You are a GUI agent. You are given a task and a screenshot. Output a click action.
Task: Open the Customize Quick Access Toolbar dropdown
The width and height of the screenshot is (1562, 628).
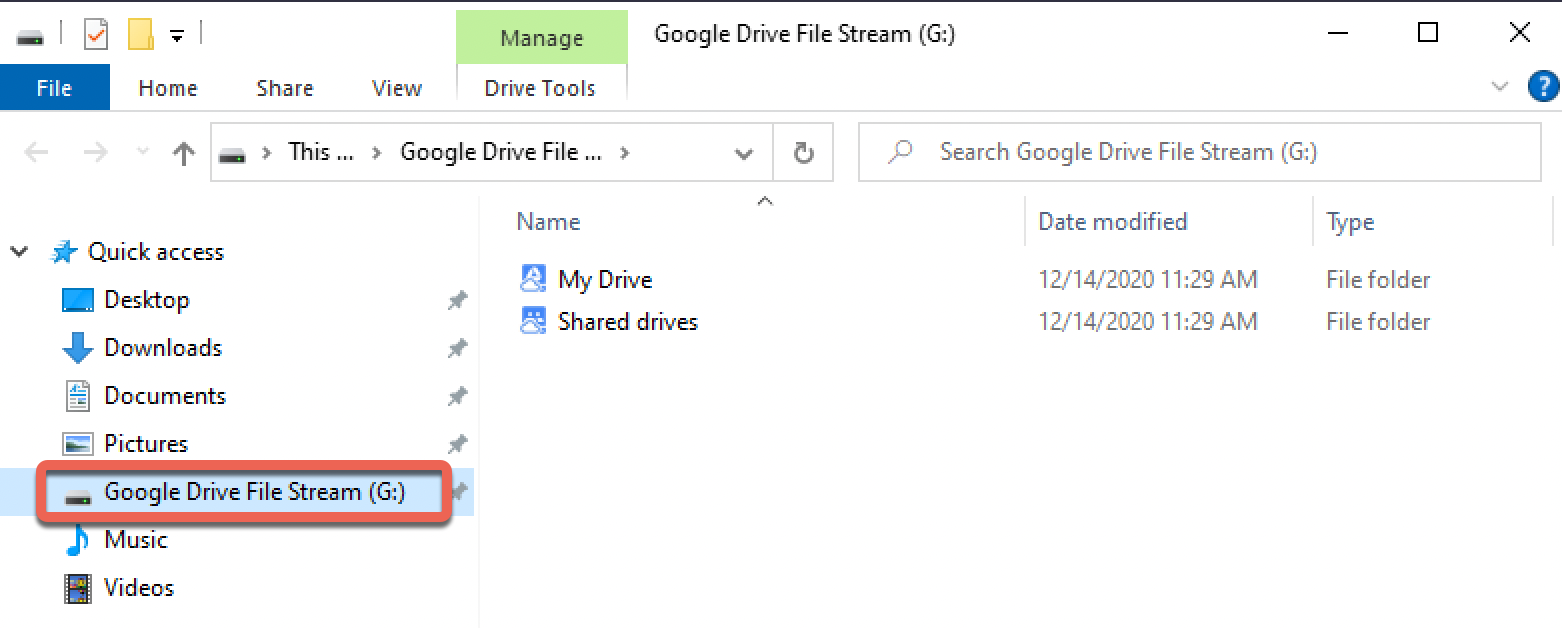pos(177,36)
